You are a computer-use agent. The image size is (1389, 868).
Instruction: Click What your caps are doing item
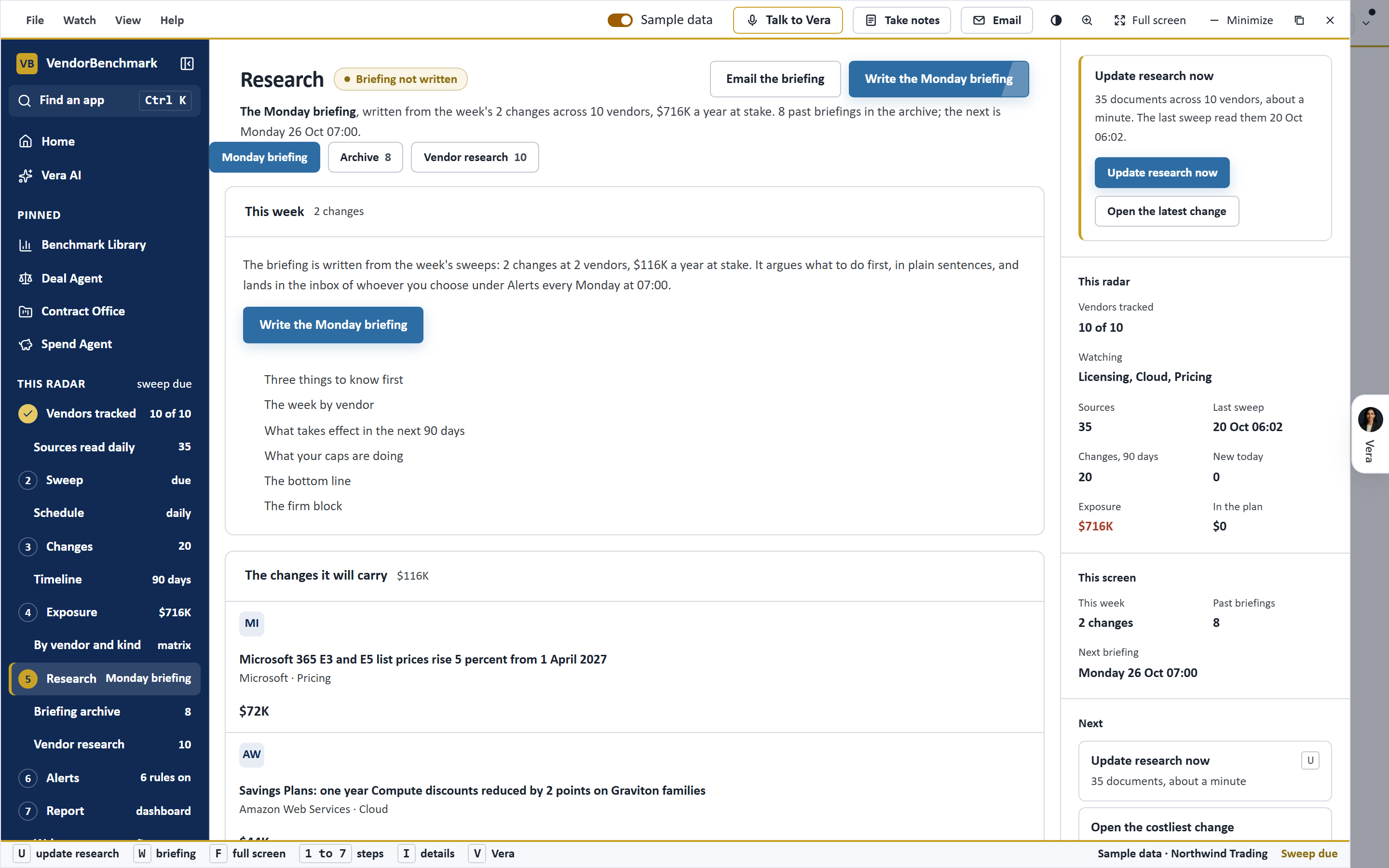click(333, 456)
